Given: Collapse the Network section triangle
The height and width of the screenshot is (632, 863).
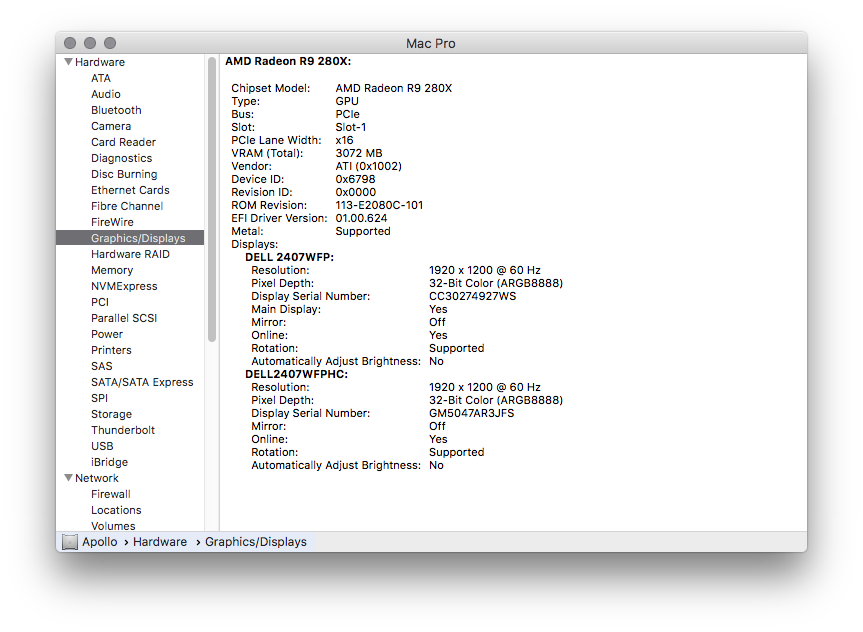Looking at the screenshot, I should [x=69, y=478].
